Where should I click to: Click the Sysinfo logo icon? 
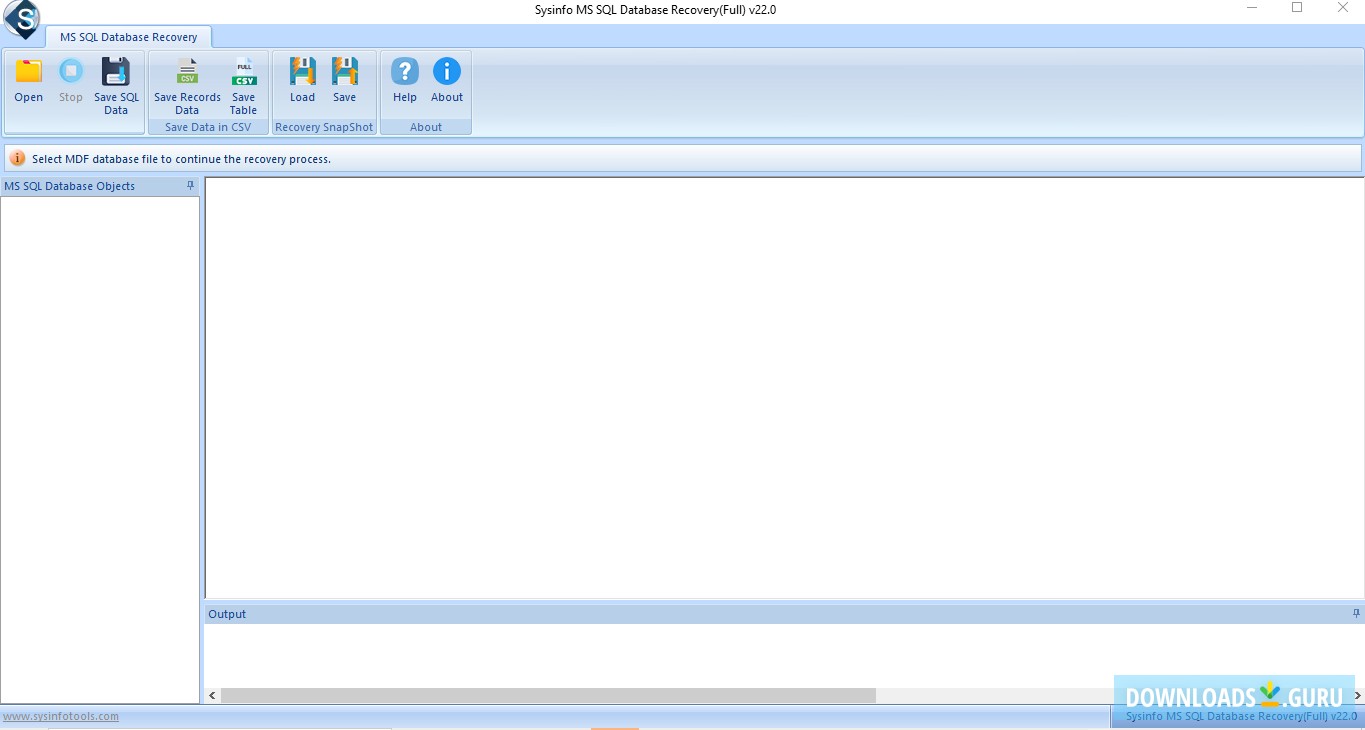point(20,20)
